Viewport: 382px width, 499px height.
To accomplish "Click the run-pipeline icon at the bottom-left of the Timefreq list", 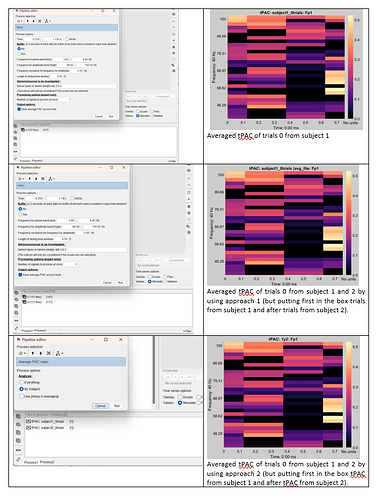I will click(18, 459).
